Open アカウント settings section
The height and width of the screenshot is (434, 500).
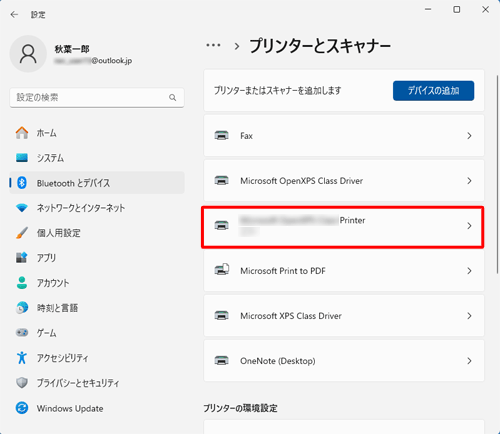point(97,283)
